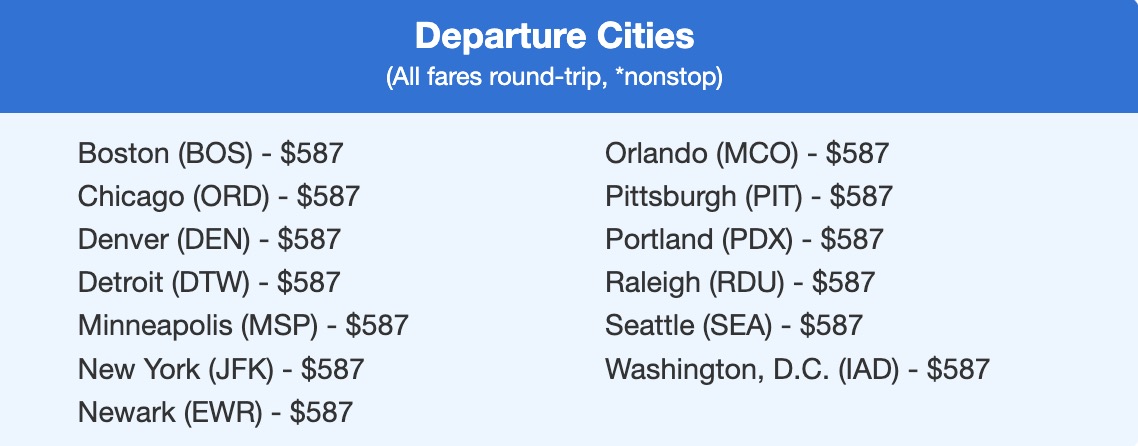The image size is (1138, 446).
Task: Open the Denver (DEN) fare entry
Action: click(x=209, y=240)
